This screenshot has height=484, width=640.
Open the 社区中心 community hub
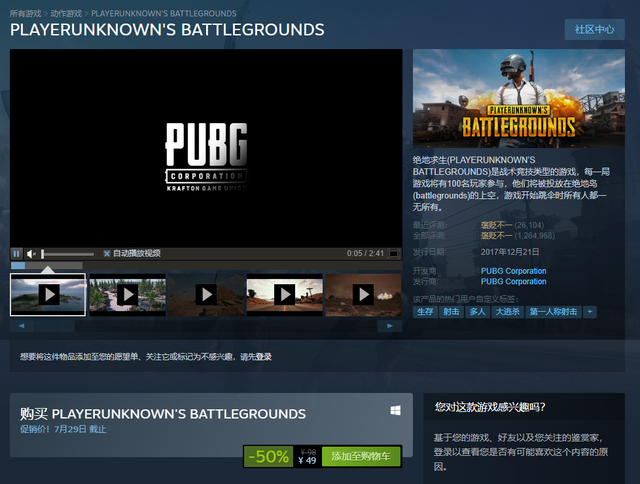(594, 29)
